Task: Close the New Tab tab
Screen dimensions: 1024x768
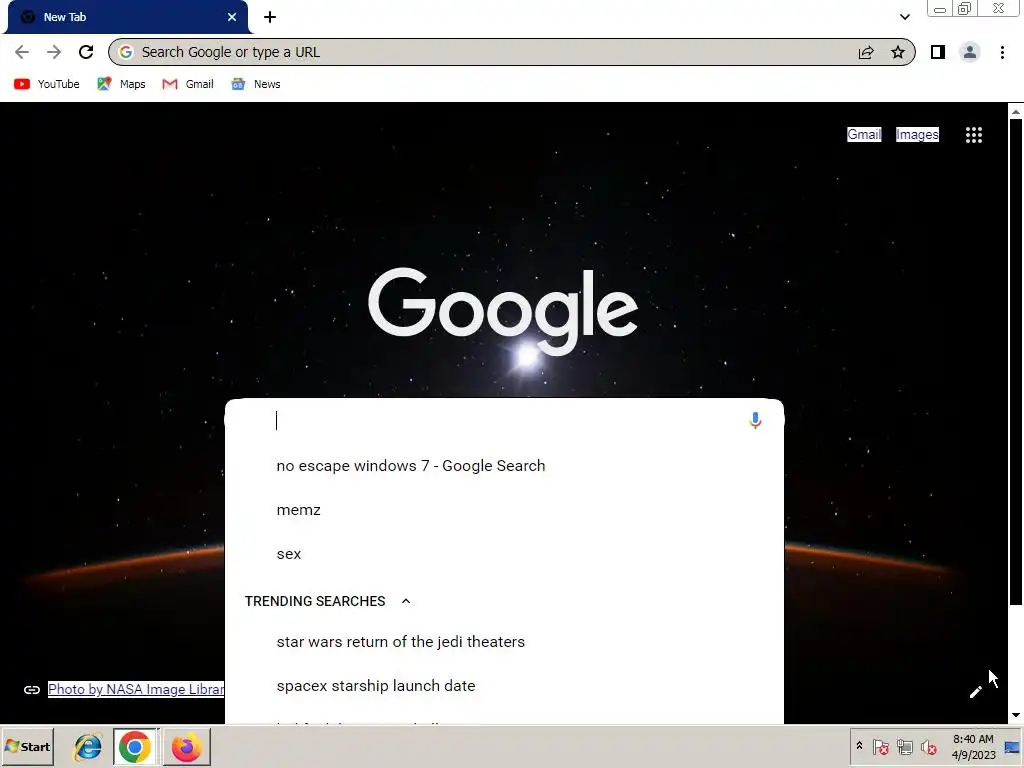Action: click(x=232, y=17)
